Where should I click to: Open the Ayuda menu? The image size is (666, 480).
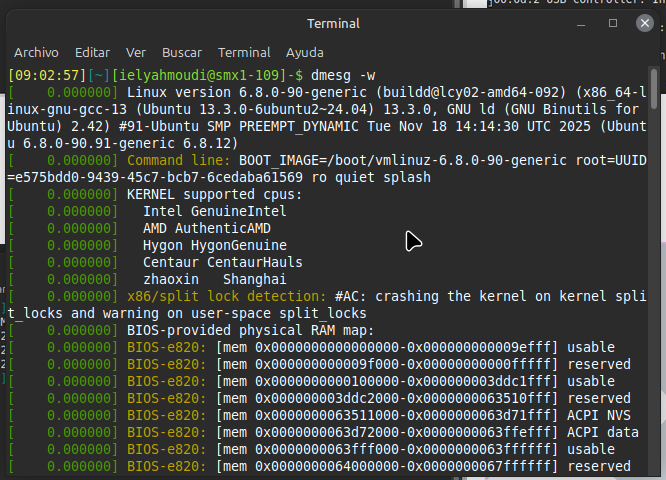pyautogui.click(x=305, y=53)
